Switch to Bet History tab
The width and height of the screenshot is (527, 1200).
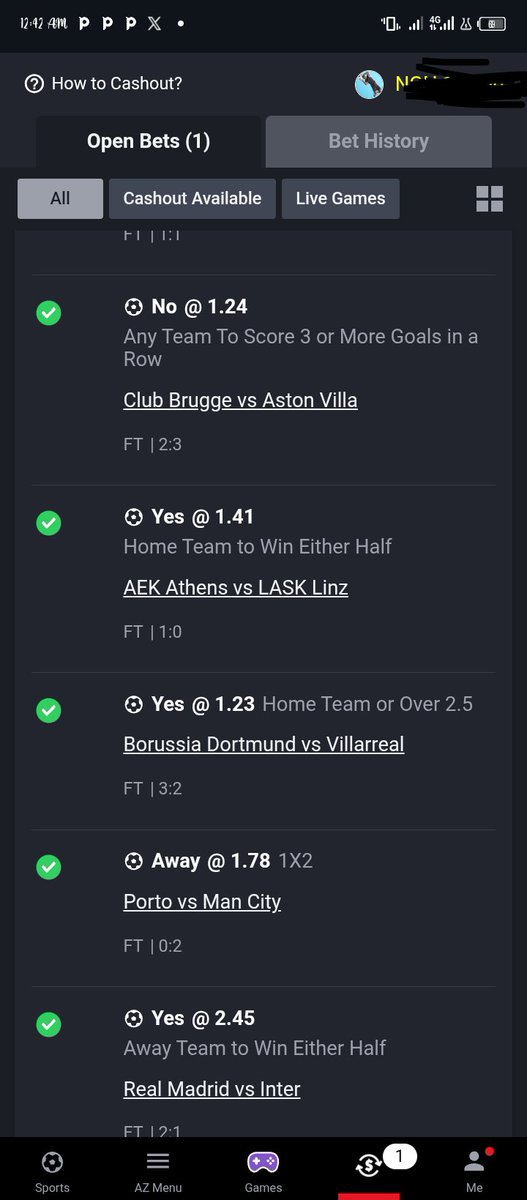(378, 141)
